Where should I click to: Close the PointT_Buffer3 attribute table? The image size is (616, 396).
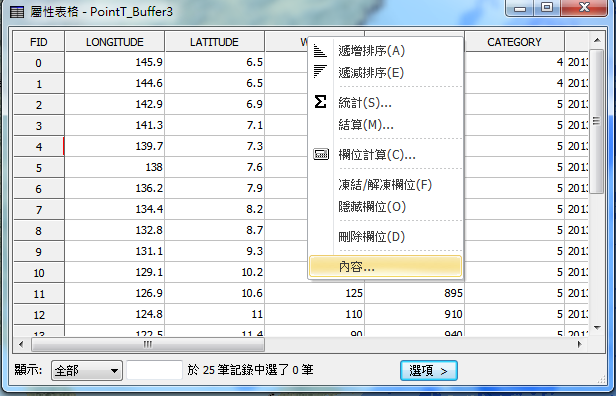click(x=584, y=8)
